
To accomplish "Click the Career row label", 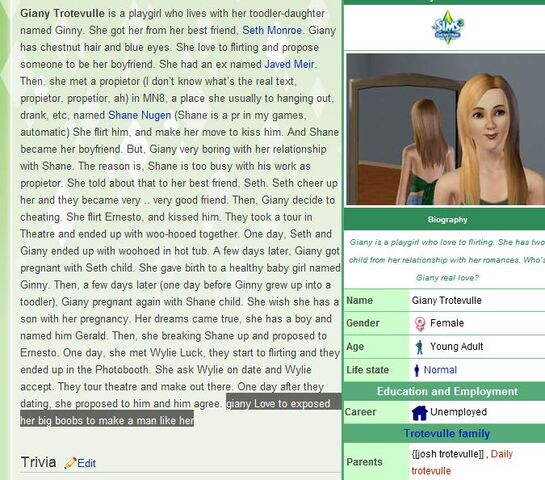I will (x=360, y=412).
